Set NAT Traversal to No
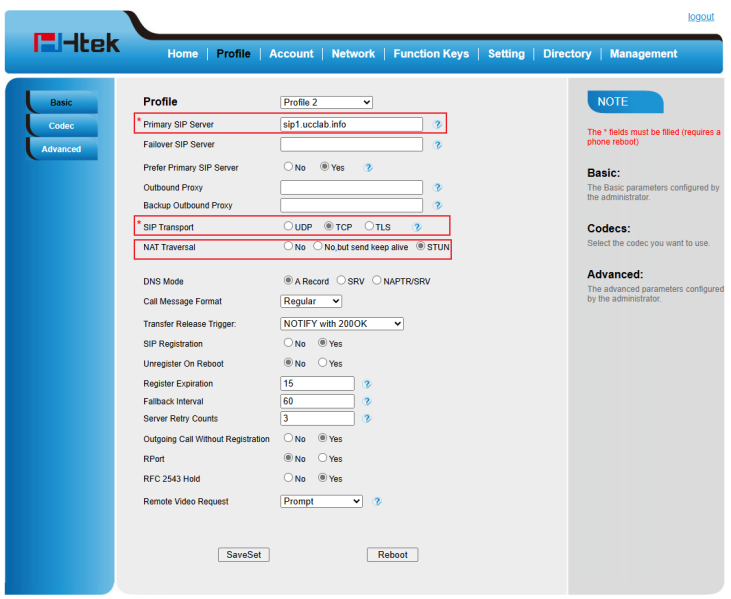The image size is (731, 599). tap(289, 246)
